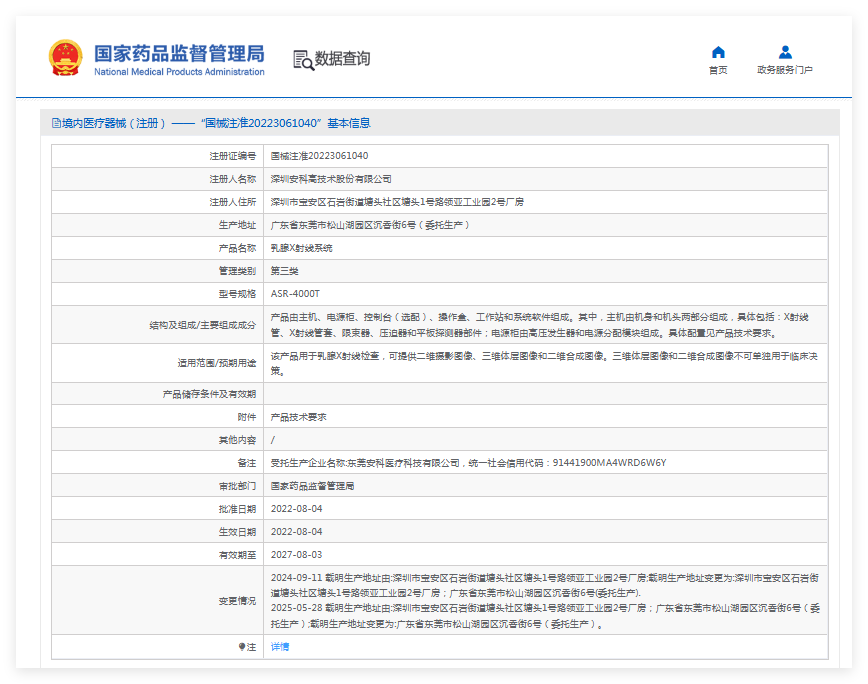868x684 pixels.
Task: Select 国械注准20223061040 in the 注册证编号 row
Action: pos(319,156)
